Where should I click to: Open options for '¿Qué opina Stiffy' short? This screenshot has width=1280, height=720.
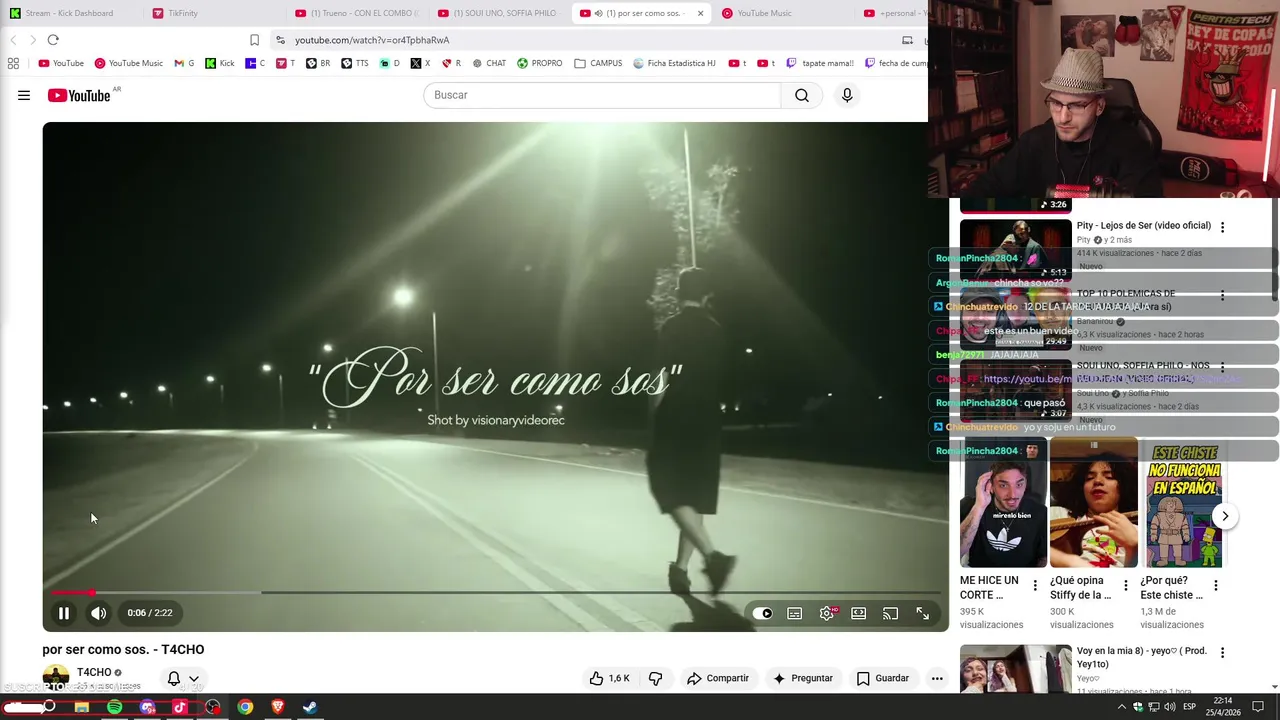1126,585
